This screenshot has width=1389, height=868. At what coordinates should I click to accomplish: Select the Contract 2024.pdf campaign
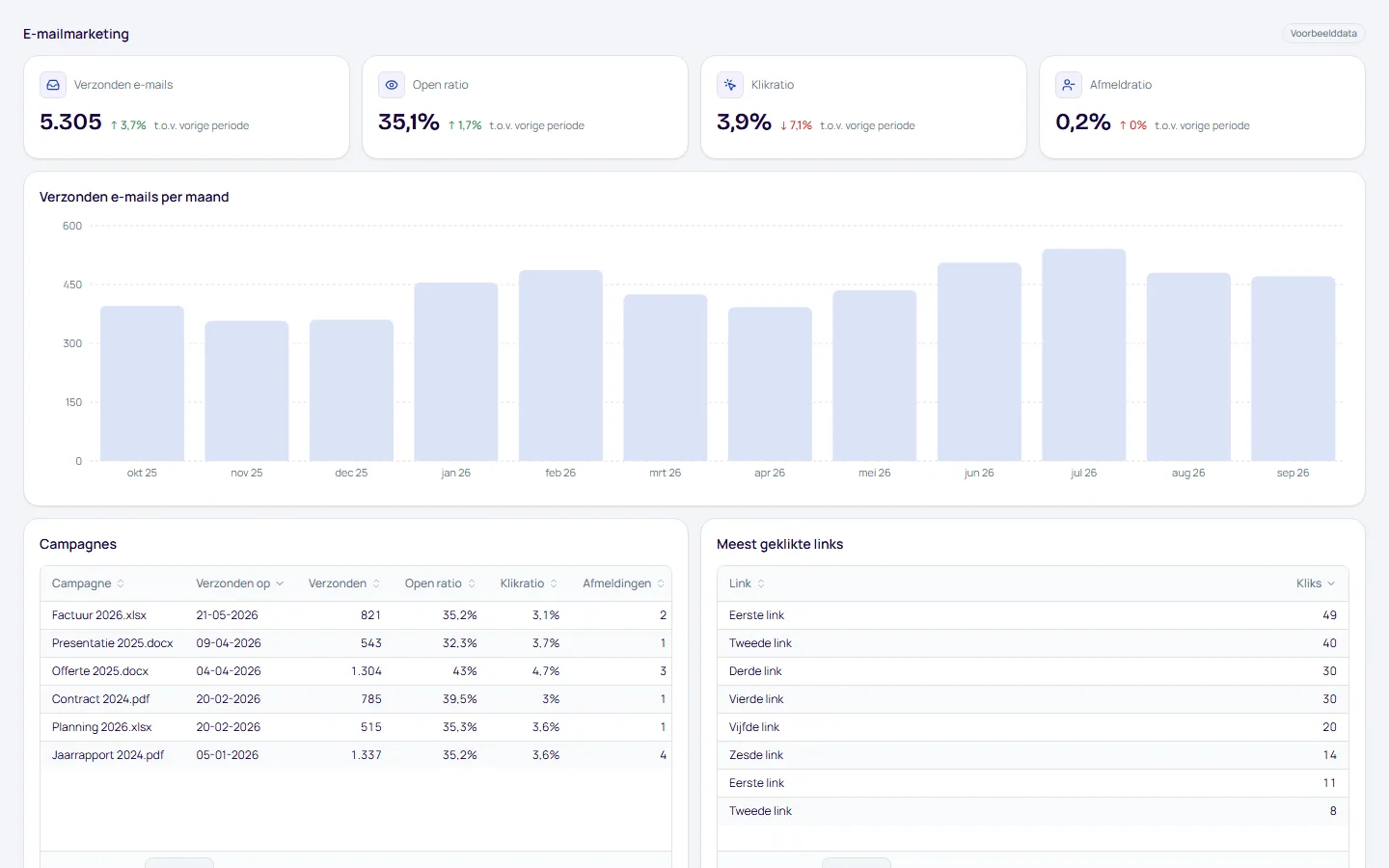(356, 699)
